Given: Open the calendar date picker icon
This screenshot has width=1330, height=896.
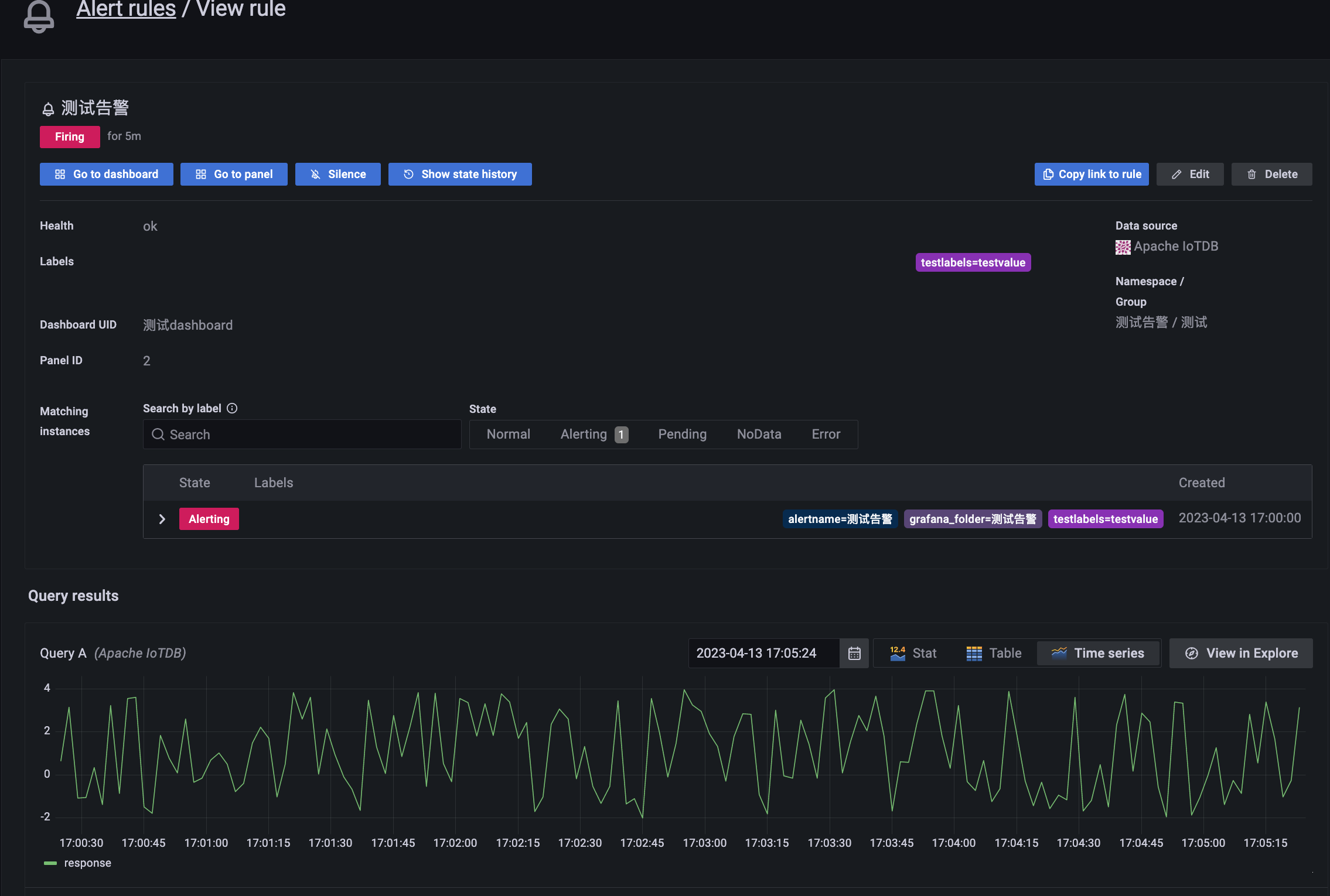Looking at the screenshot, I should [854, 653].
